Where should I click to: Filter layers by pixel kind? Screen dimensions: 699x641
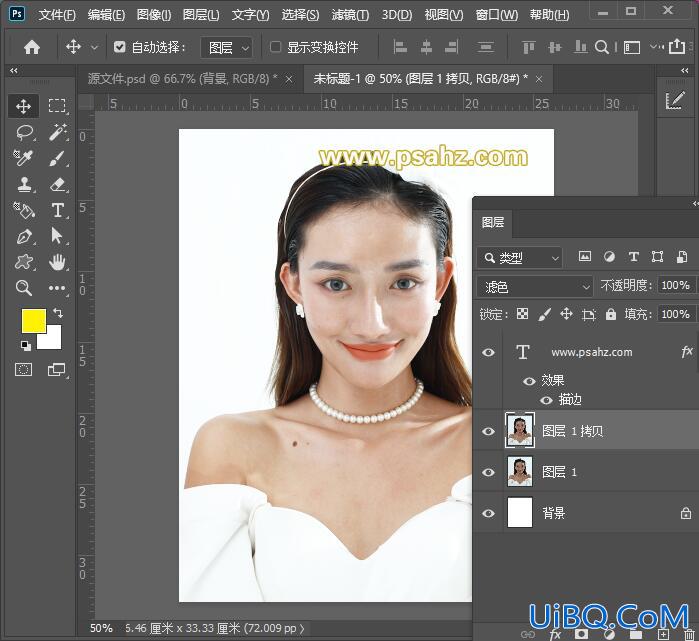[584, 256]
